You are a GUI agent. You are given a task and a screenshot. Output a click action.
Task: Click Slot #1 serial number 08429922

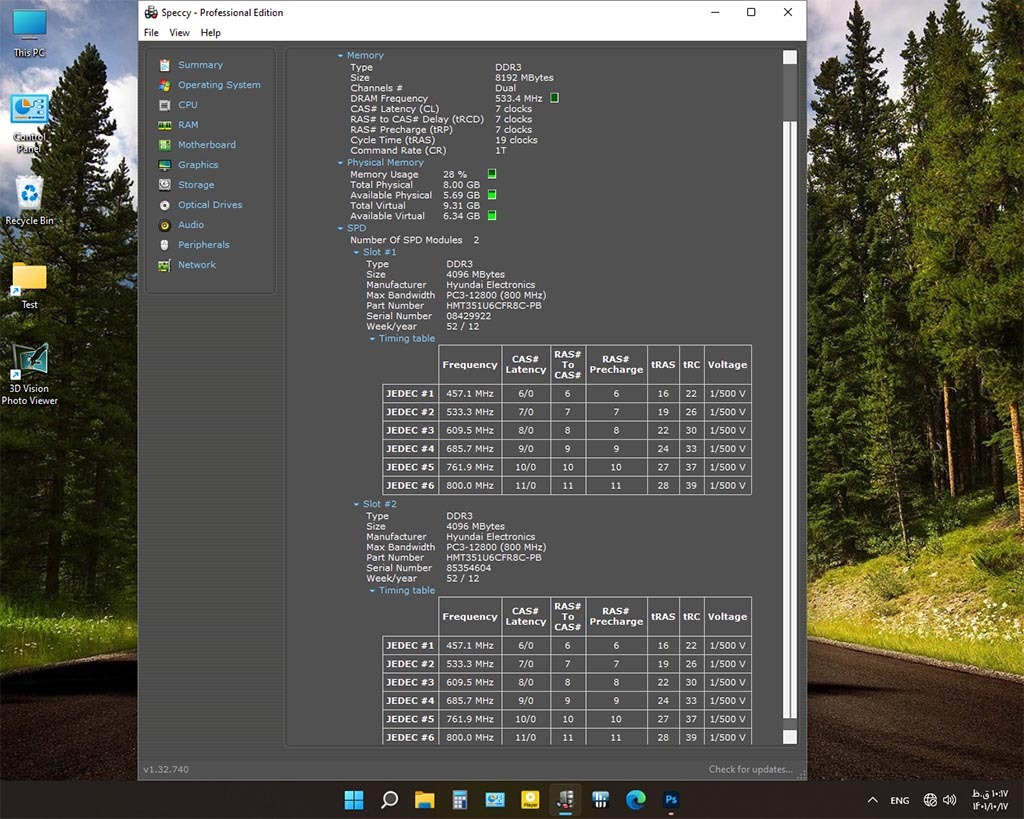[468, 316]
